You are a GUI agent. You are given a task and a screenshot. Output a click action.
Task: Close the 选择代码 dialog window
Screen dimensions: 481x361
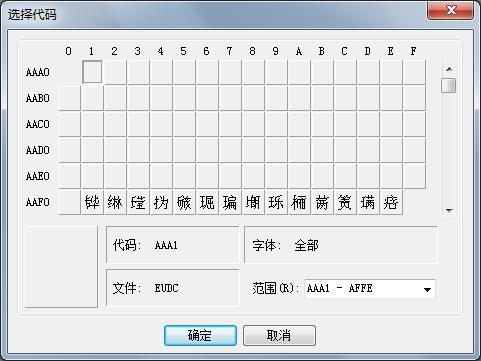[x=451, y=10]
